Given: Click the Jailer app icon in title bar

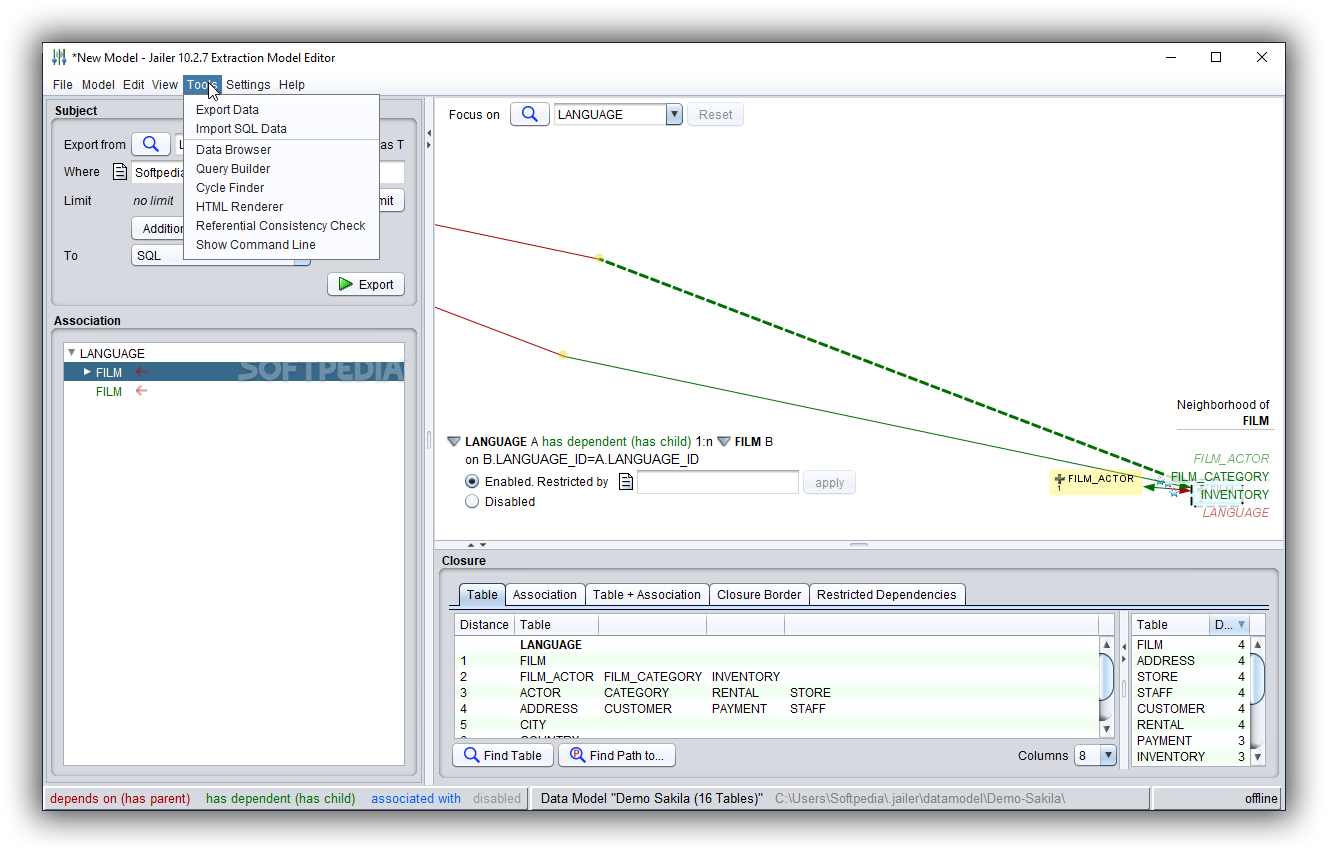Looking at the screenshot, I should tap(59, 57).
